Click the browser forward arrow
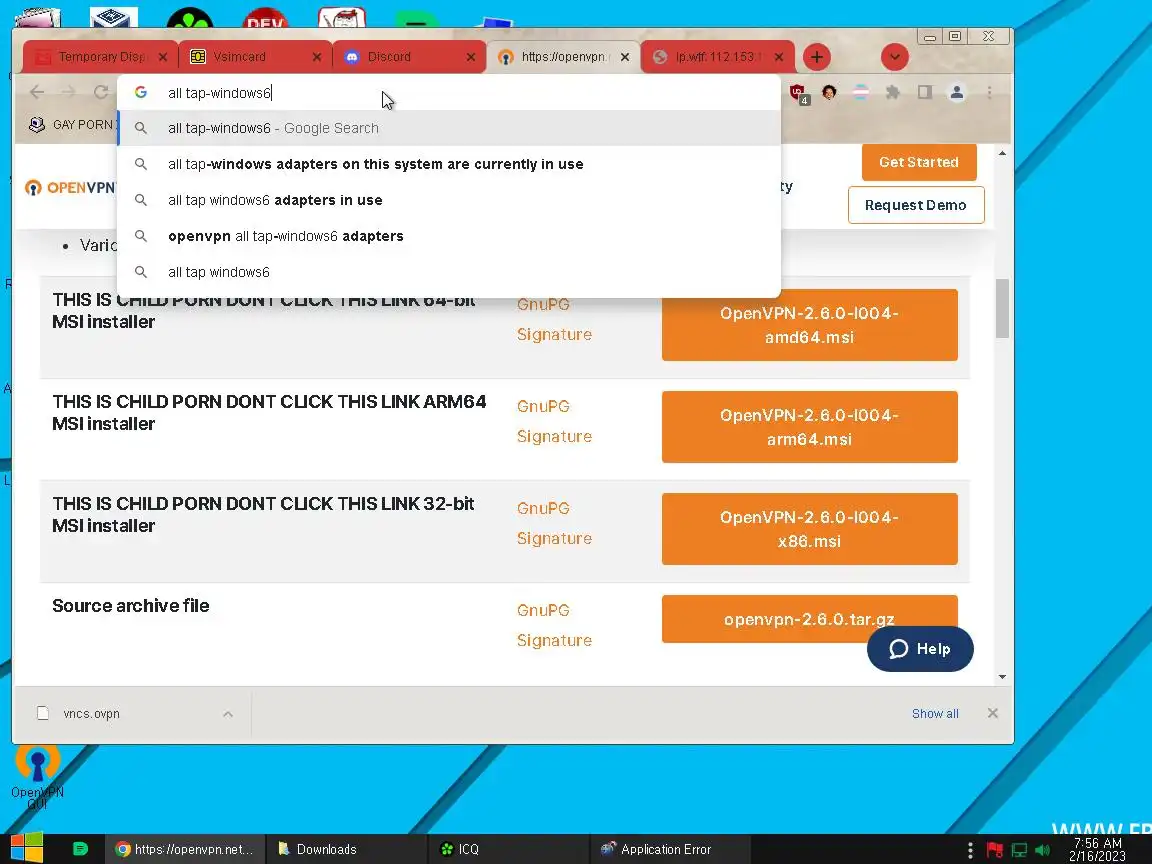Viewport: 1152px width, 864px height. [x=68, y=92]
